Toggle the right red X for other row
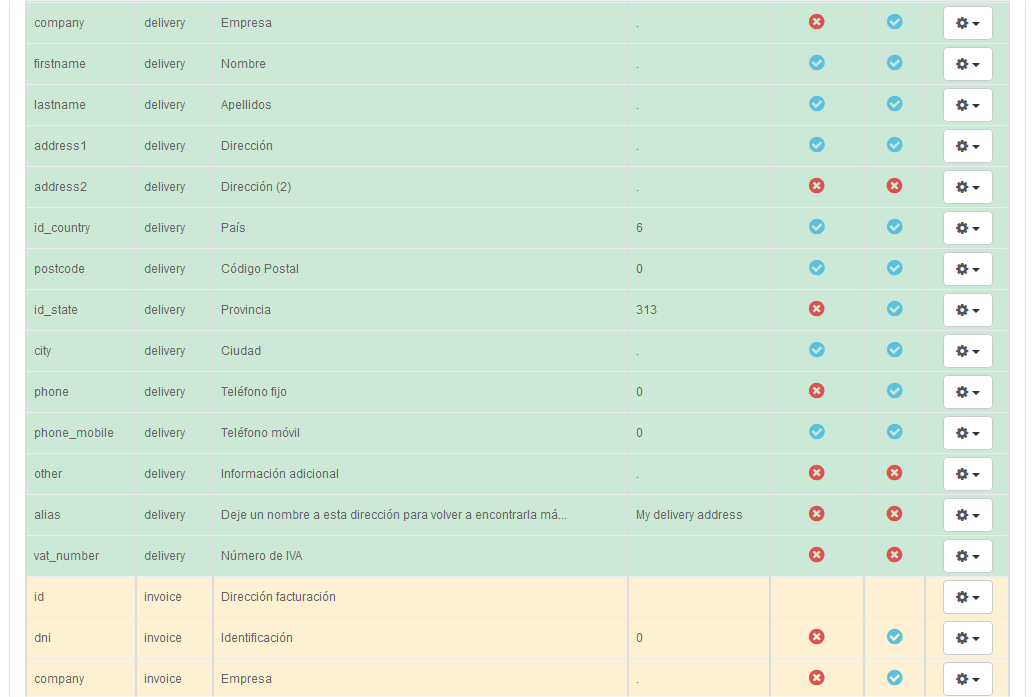Screen dimensions: 1035x697 (x=894, y=473)
